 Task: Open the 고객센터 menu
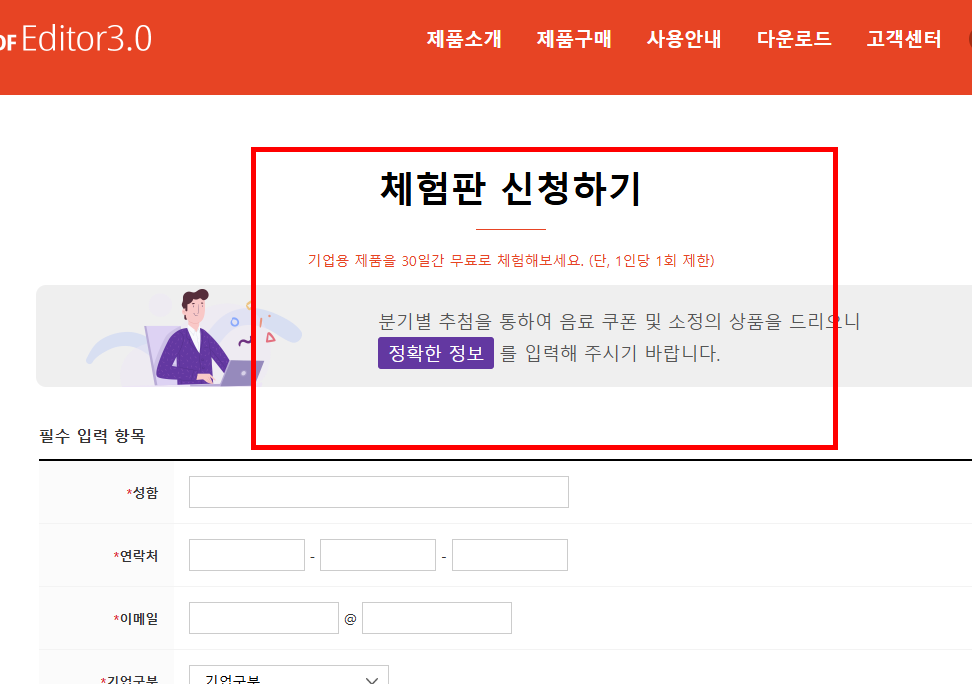point(903,40)
